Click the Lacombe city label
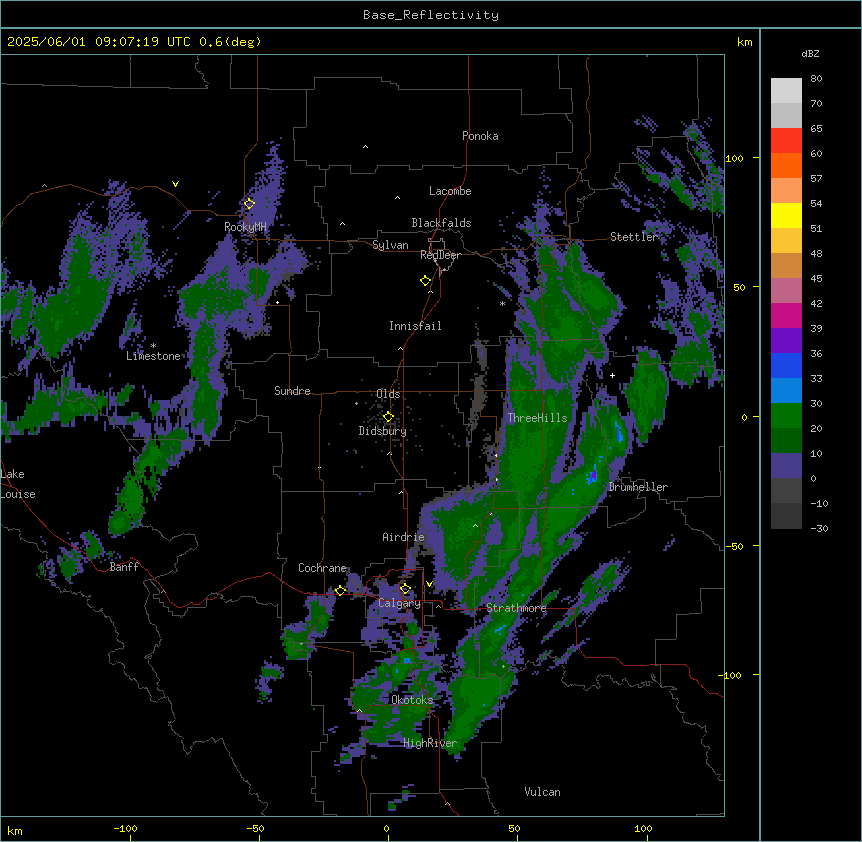This screenshot has height=842, width=862. pyautogui.click(x=450, y=191)
